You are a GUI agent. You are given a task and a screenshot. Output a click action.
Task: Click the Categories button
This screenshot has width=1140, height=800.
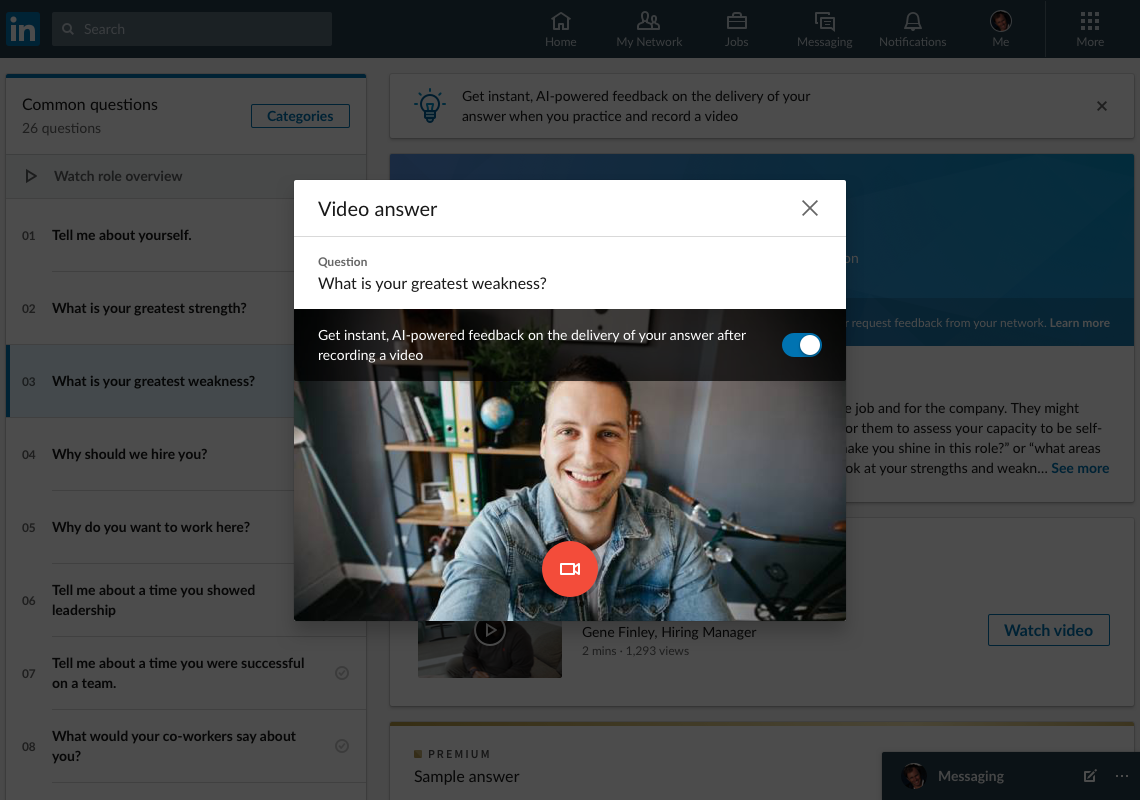[300, 116]
